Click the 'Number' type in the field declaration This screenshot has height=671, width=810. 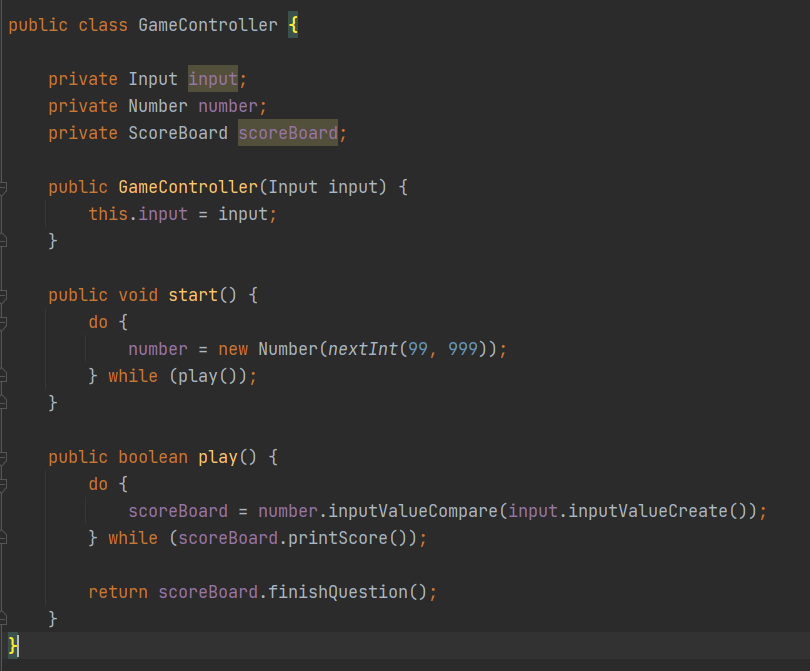158,106
